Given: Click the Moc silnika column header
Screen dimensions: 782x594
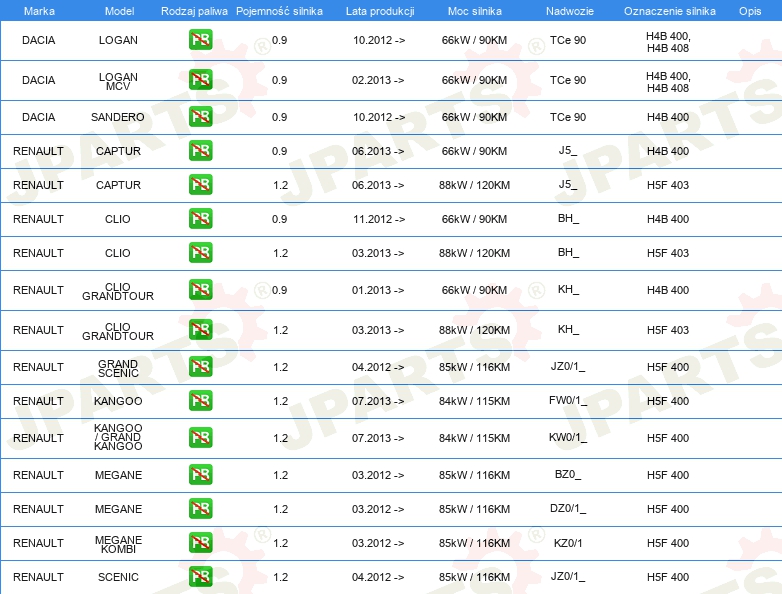Looking at the screenshot, I should pos(475,11).
